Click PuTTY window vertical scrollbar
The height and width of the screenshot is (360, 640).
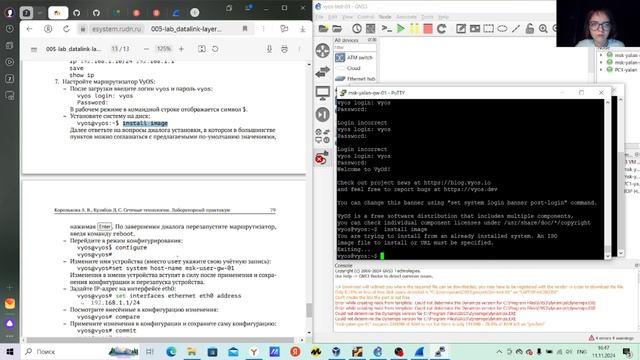point(607,178)
